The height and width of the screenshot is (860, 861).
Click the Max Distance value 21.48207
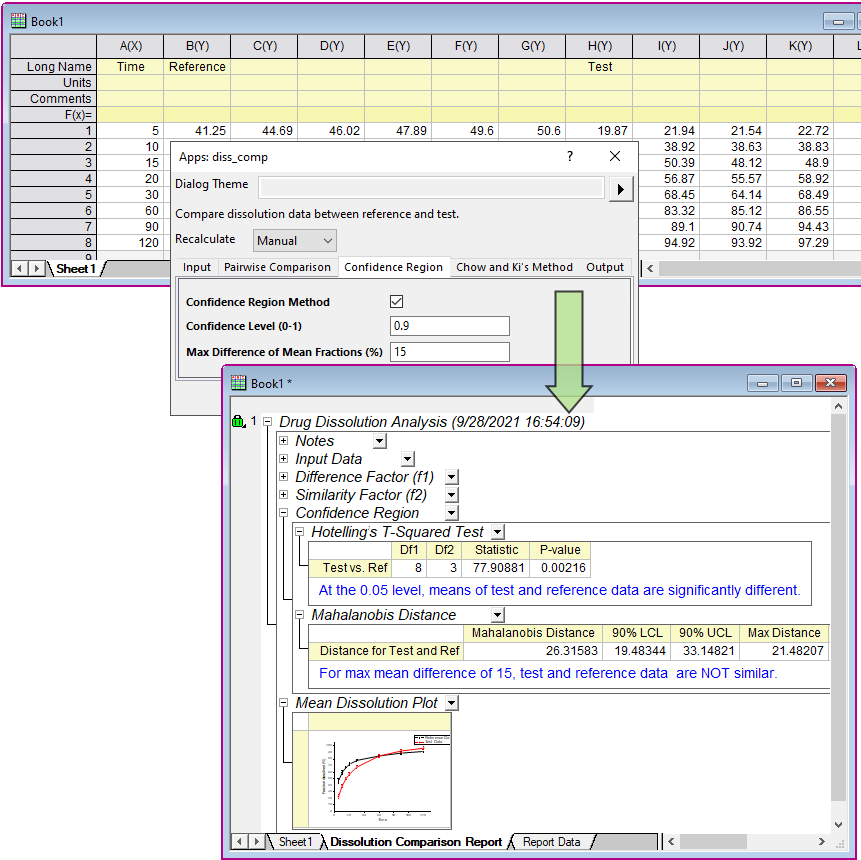(784, 651)
